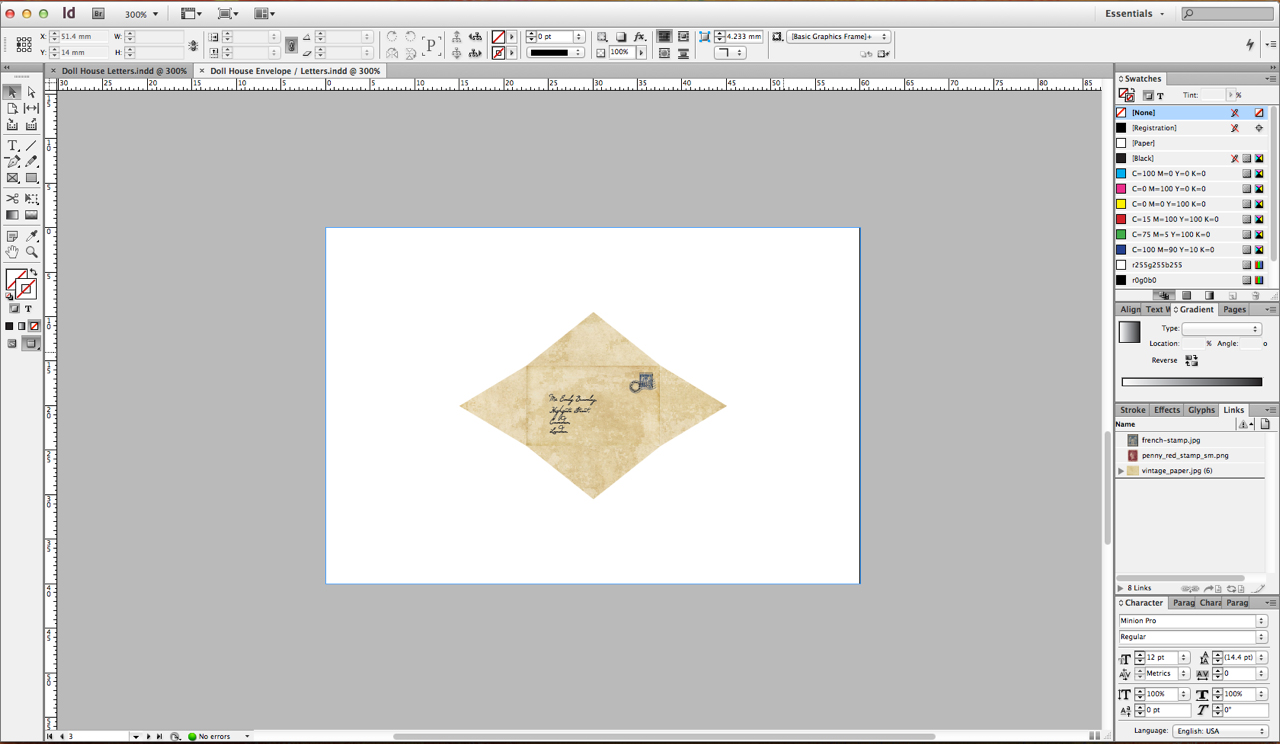
Task: Select the Gradient Swatch tool
Action: click(12, 215)
